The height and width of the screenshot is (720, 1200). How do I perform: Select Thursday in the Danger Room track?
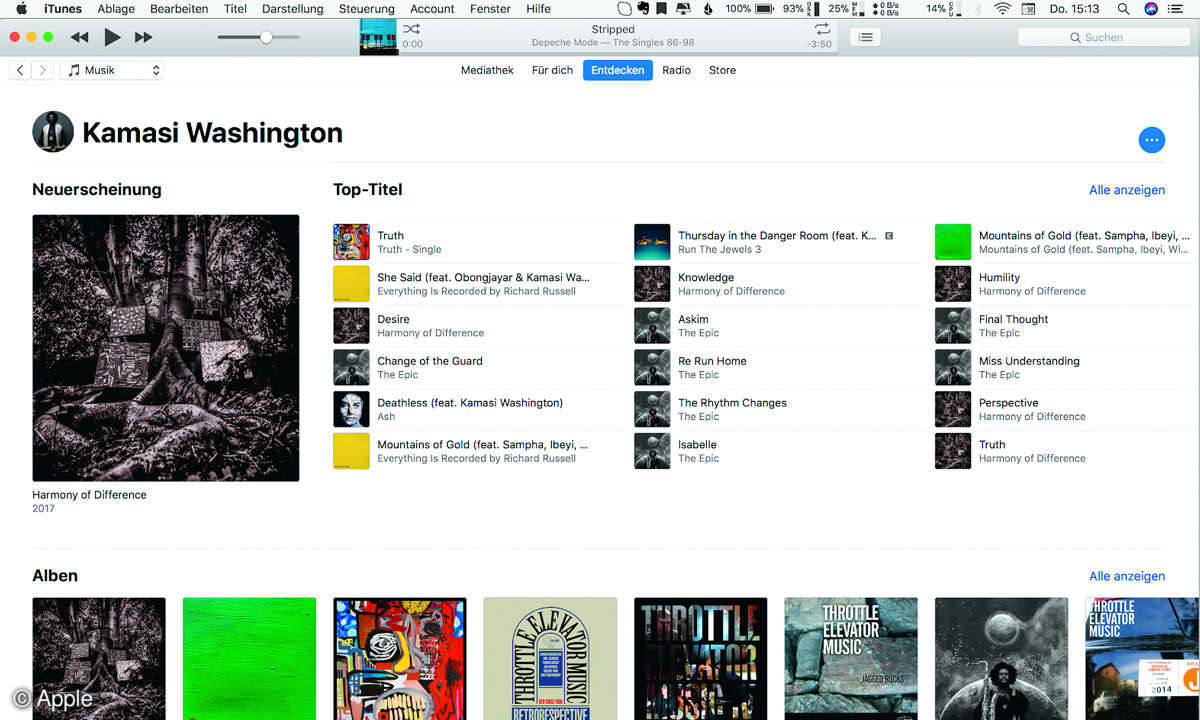(x=778, y=242)
